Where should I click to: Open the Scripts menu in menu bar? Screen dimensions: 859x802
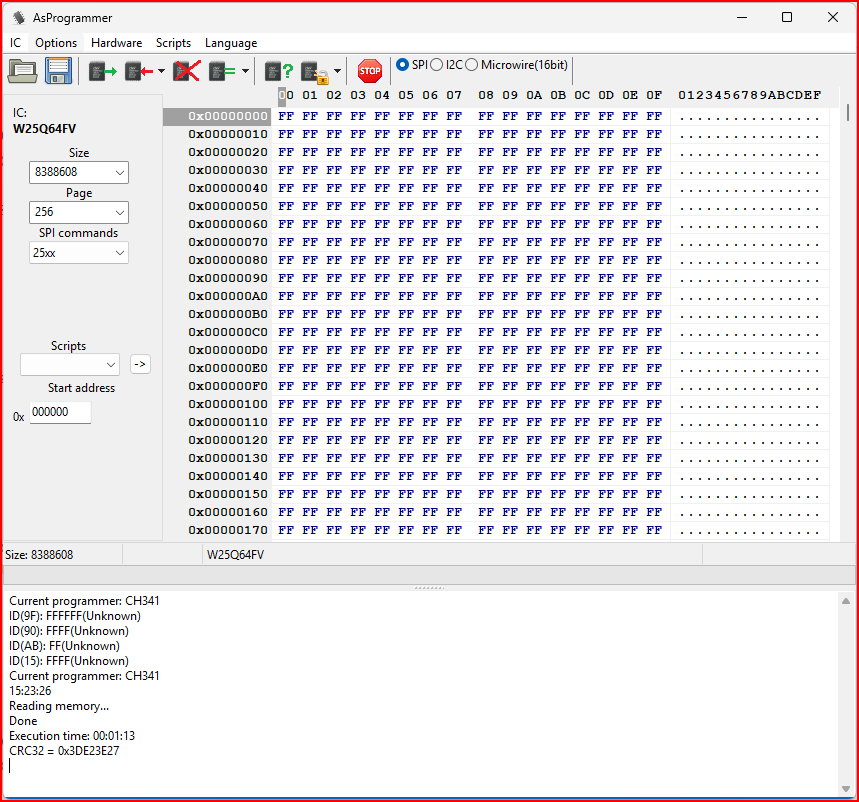[x=173, y=43]
